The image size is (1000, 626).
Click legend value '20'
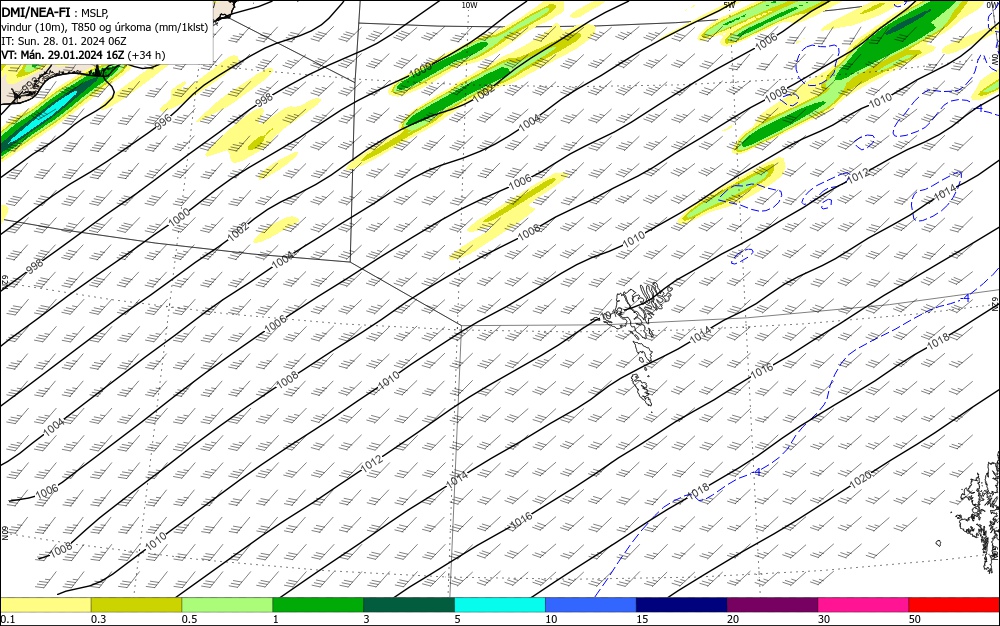click(x=733, y=619)
